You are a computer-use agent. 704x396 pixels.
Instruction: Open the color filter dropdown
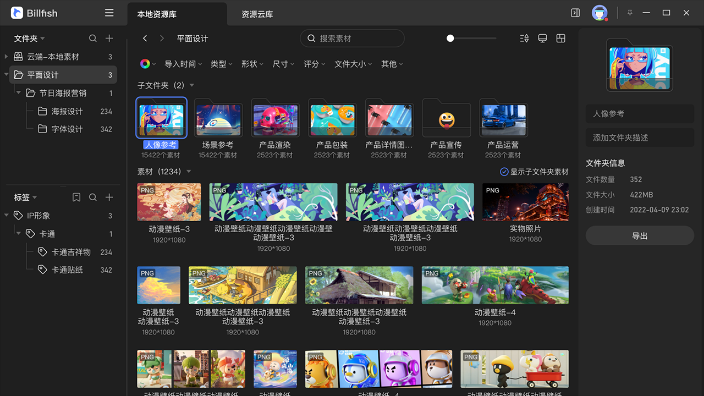pos(148,64)
